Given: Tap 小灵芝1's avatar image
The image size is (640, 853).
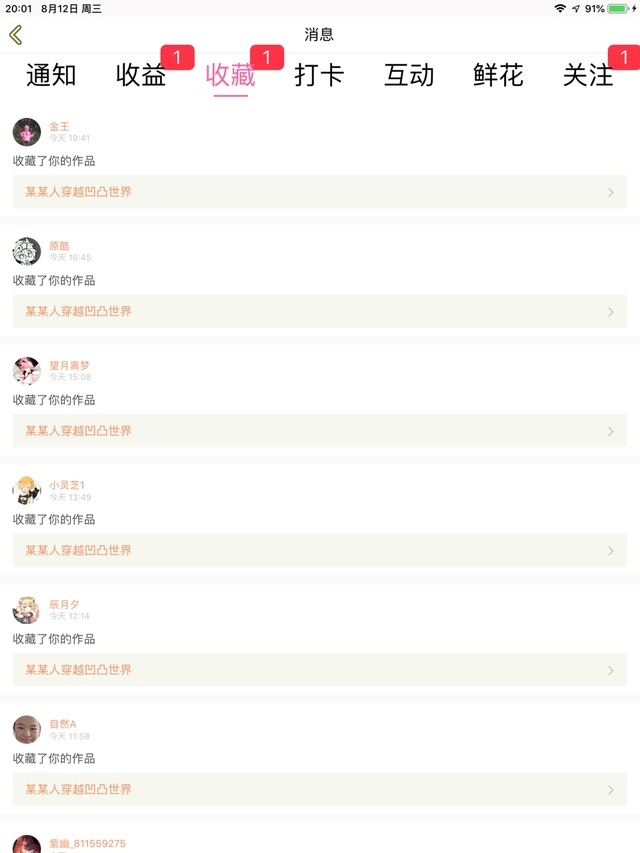Looking at the screenshot, I should tap(27, 490).
